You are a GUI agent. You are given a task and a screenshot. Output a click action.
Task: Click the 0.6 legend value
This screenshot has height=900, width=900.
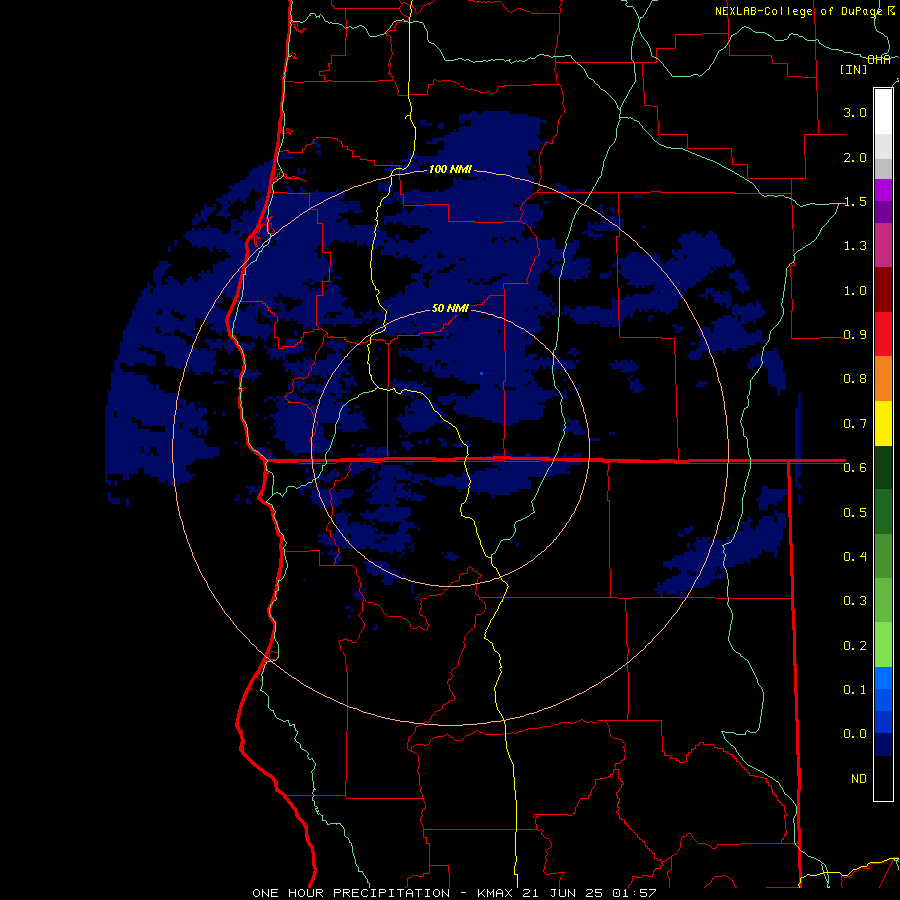855,468
